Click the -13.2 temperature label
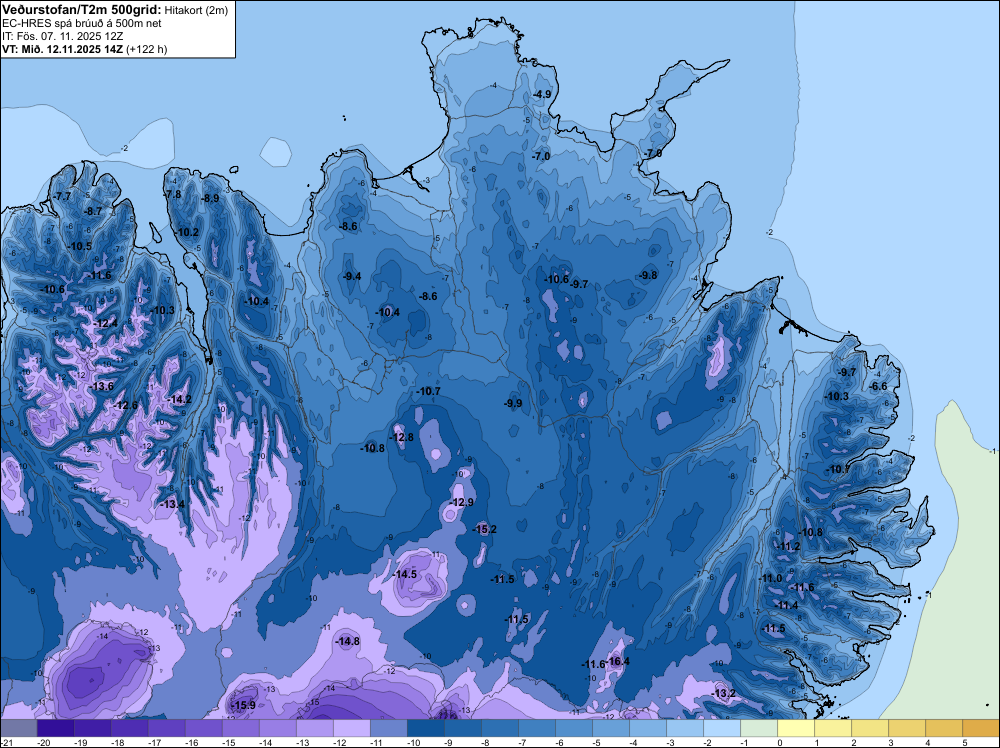The image size is (1000, 748). click(723, 693)
